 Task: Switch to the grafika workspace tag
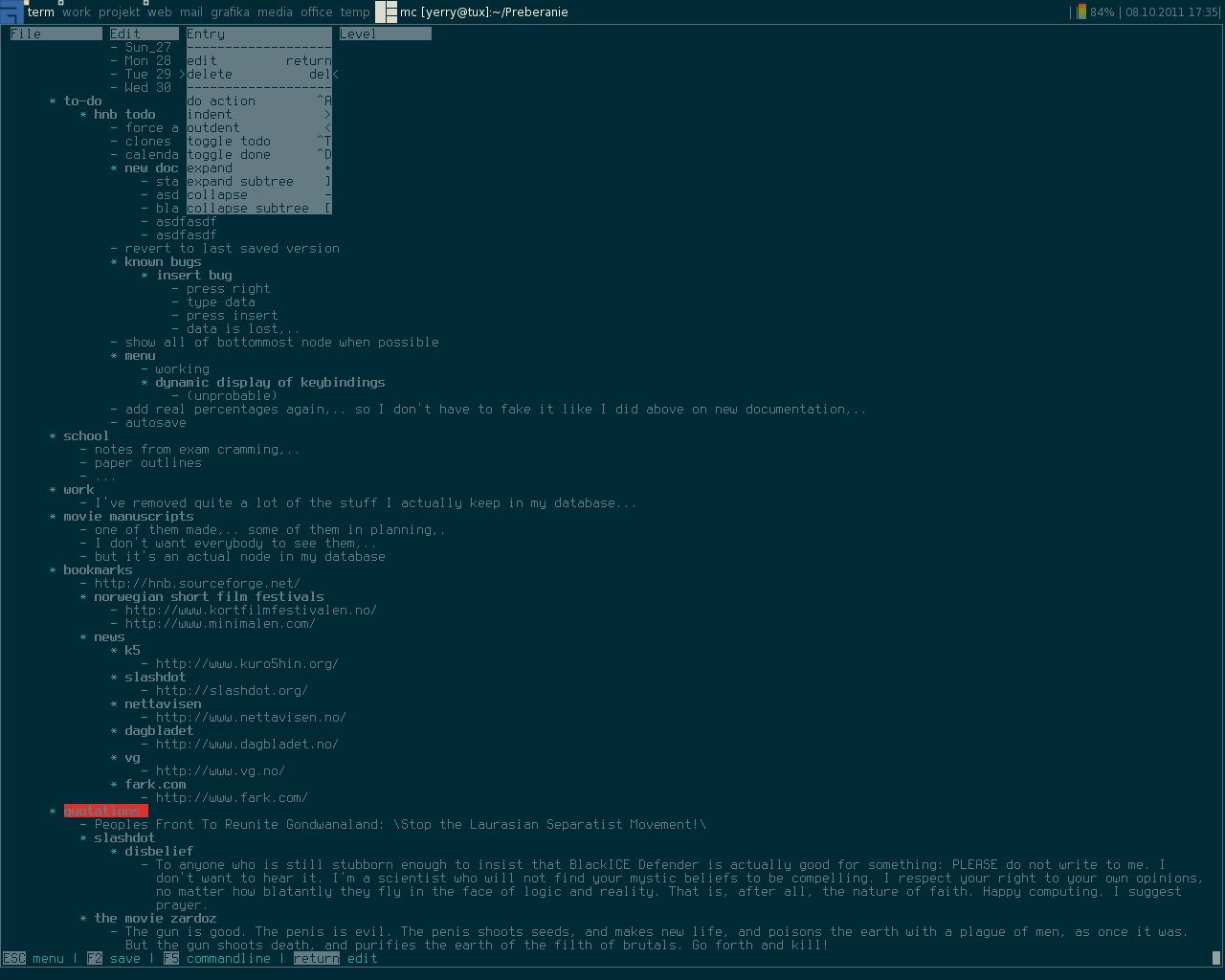pos(230,12)
